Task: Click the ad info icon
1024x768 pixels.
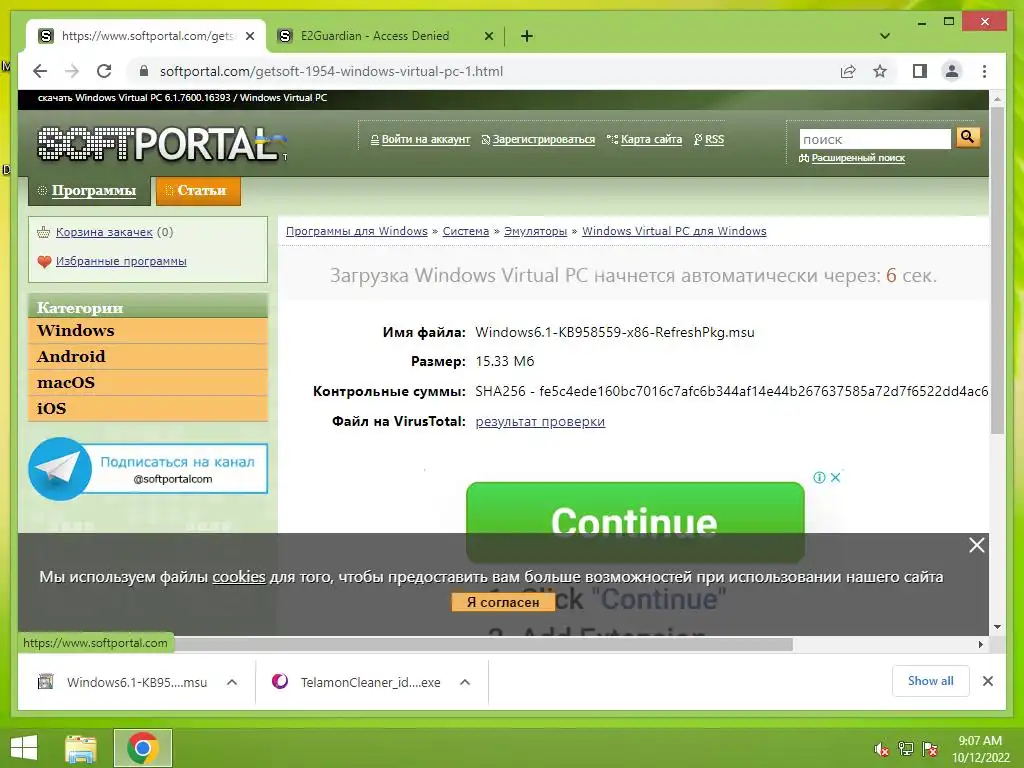Action: click(819, 477)
